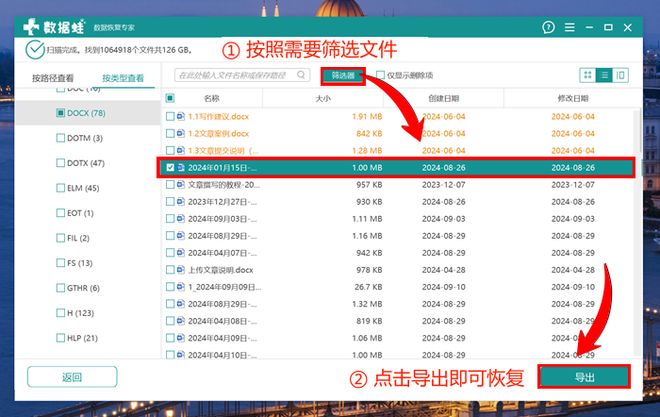Viewport: 660px width, 417px height.
Task: Select H (123) in type tree
Action: coord(80,313)
